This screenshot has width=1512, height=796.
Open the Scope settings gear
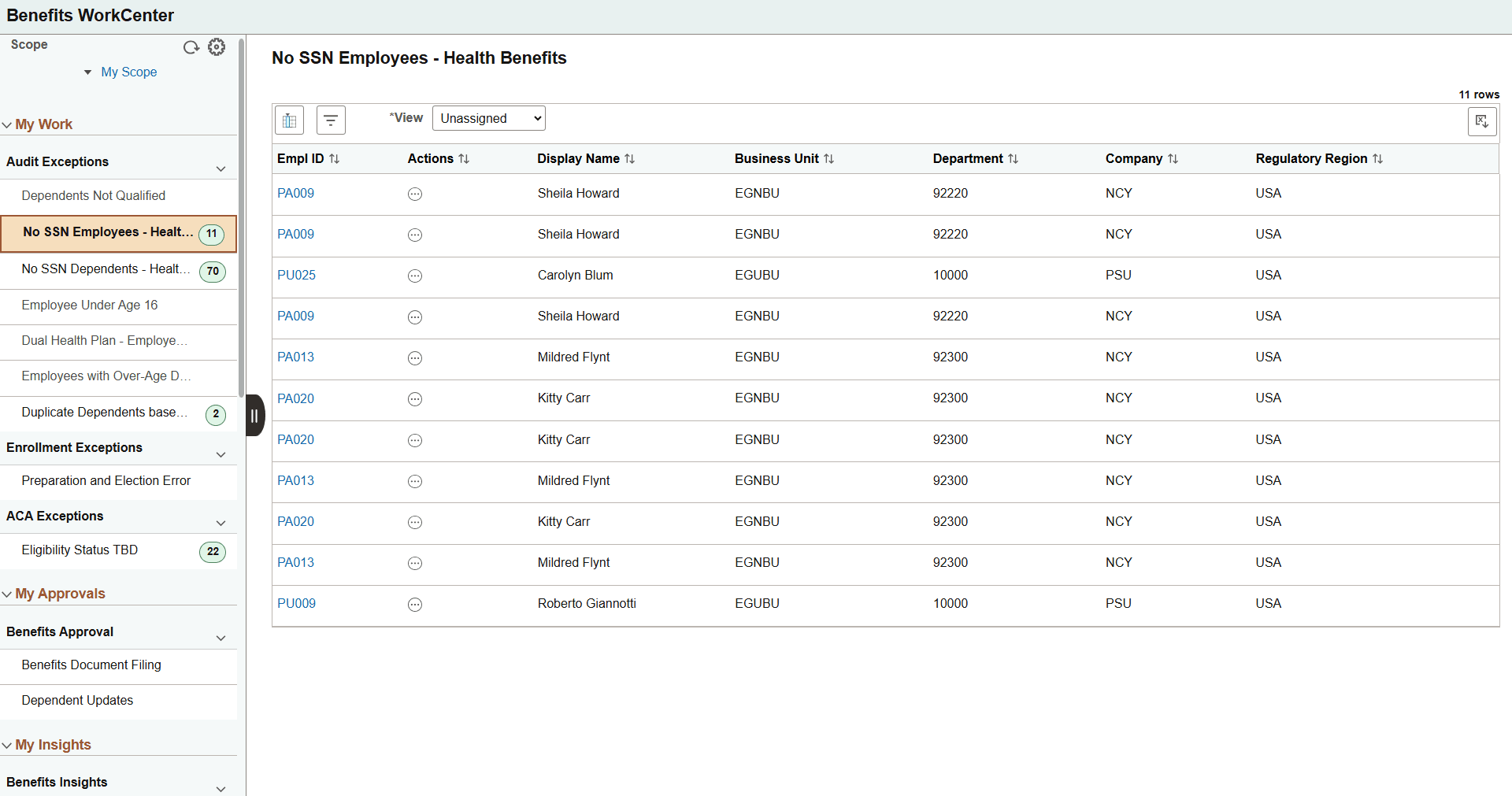(217, 47)
